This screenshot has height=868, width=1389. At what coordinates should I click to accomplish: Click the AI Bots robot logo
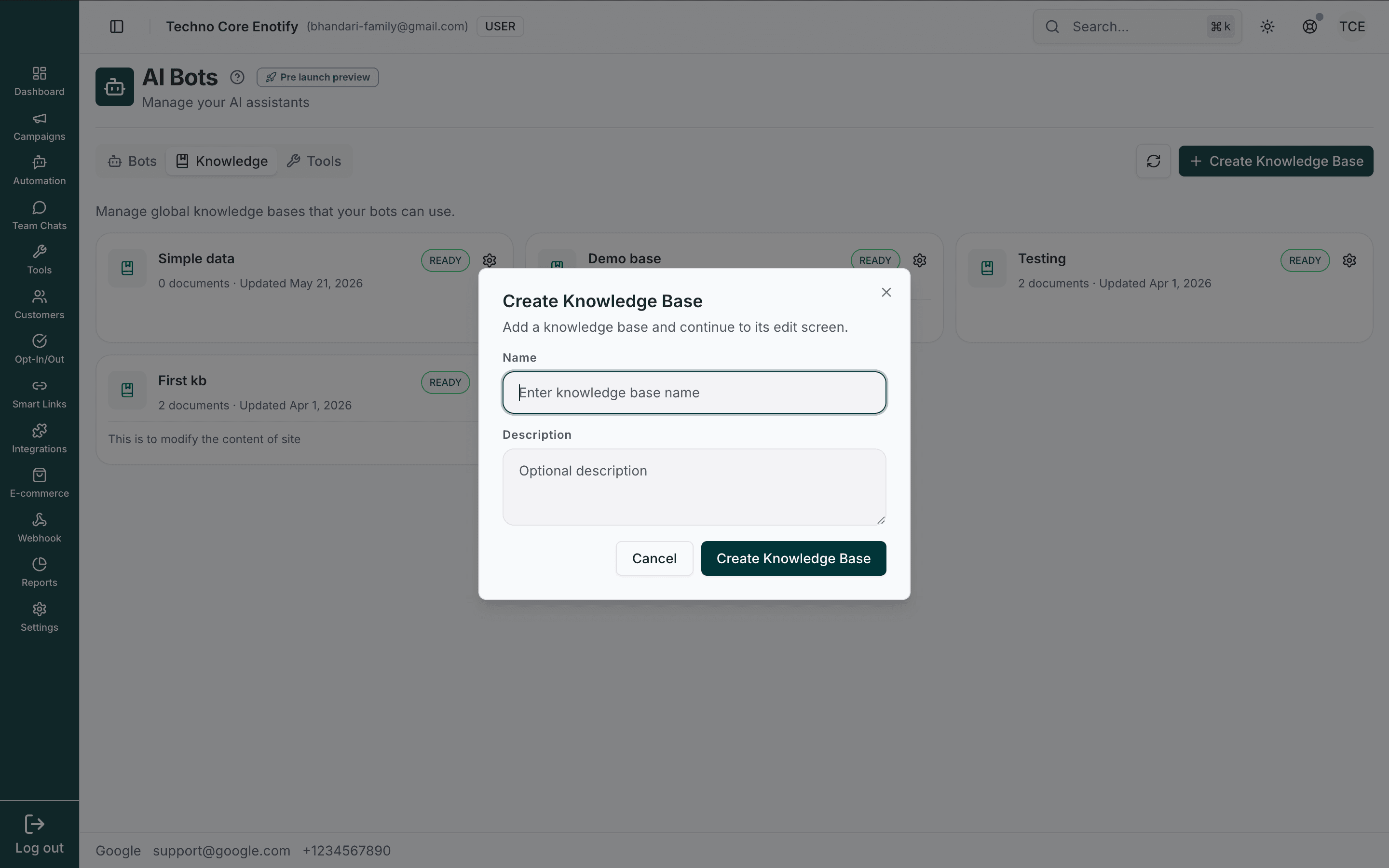115,87
